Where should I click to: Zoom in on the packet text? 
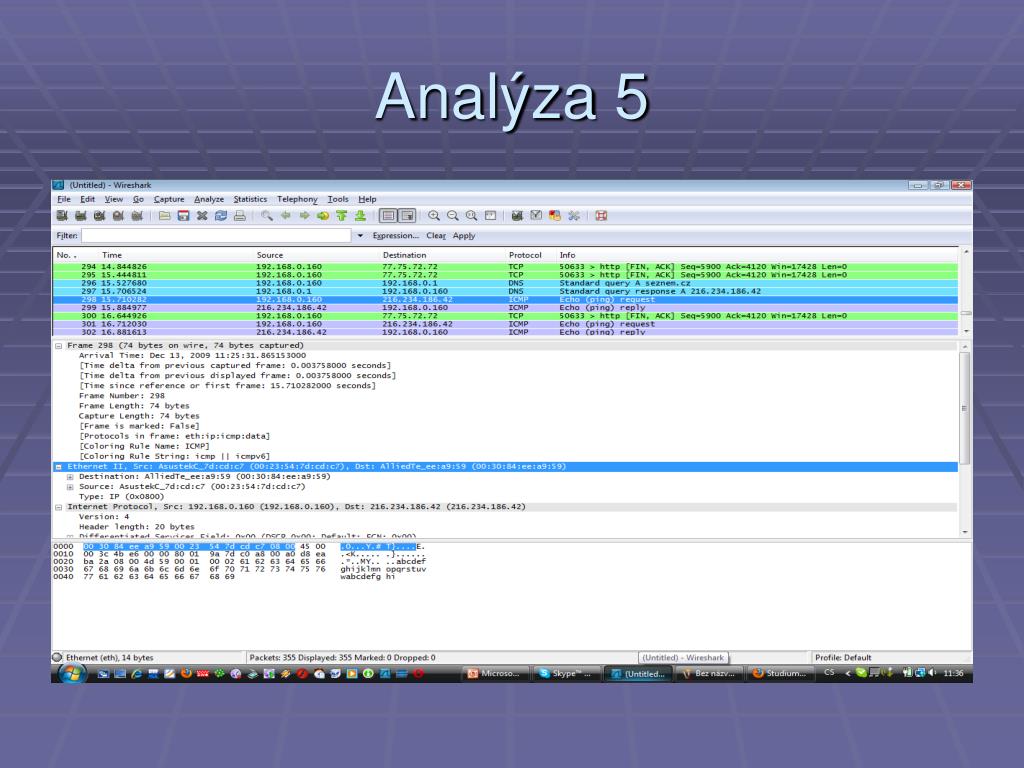(434, 216)
